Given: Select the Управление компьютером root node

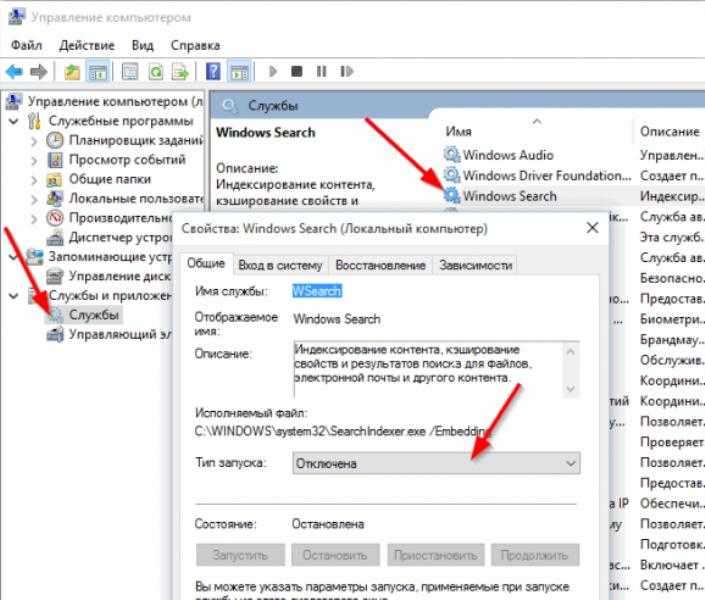Looking at the screenshot, I should click(114, 102).
